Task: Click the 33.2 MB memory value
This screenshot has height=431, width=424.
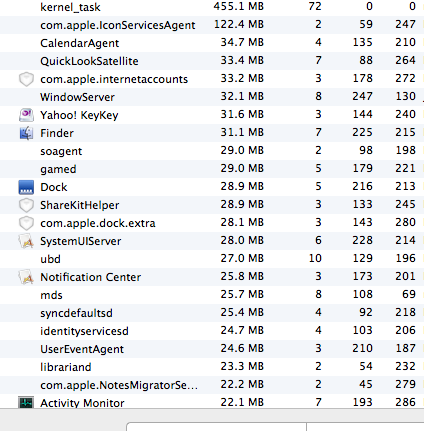Action: tap(242, 78)
